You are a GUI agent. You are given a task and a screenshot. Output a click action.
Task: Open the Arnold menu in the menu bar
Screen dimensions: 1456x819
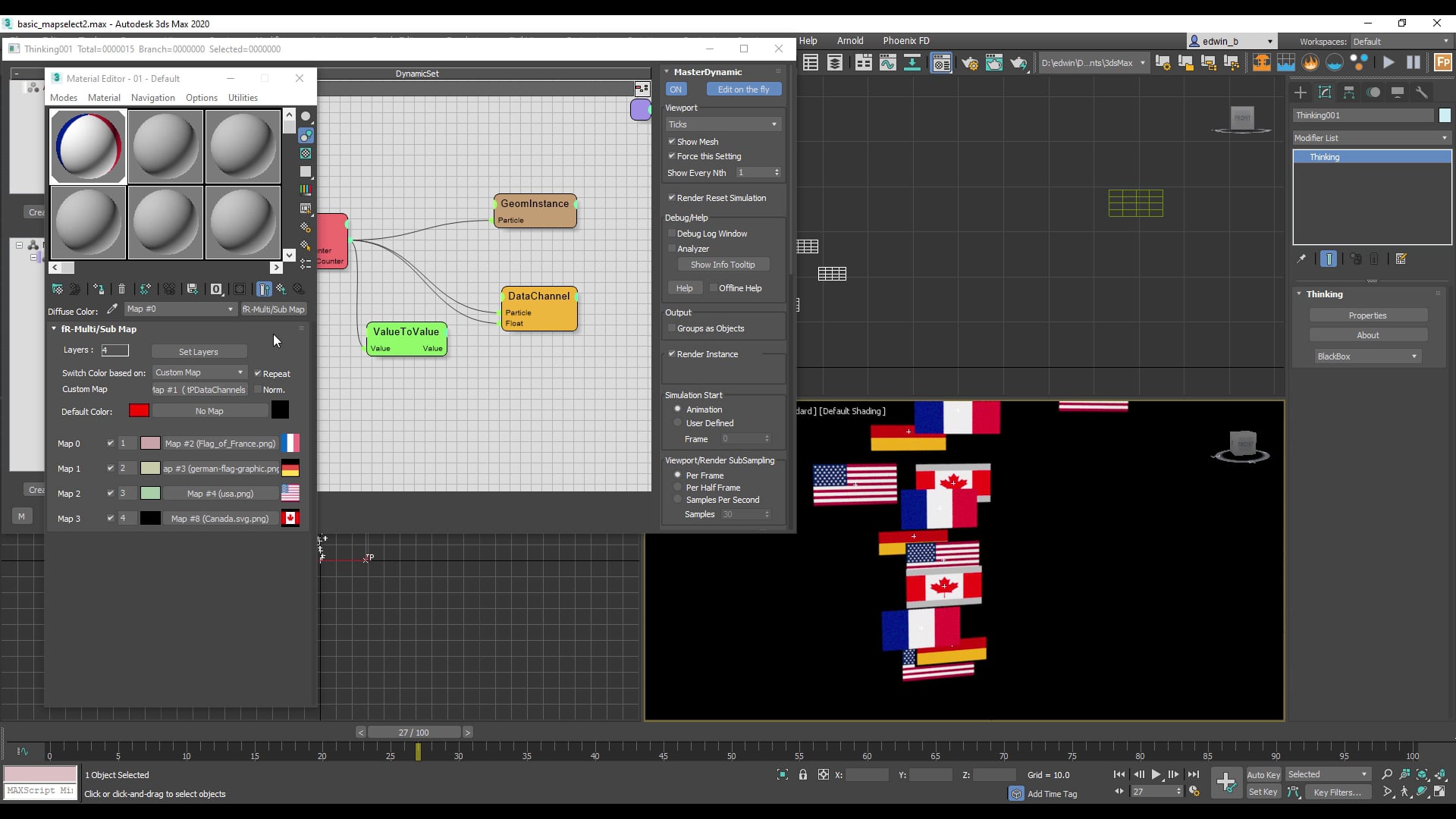[850, 40]
